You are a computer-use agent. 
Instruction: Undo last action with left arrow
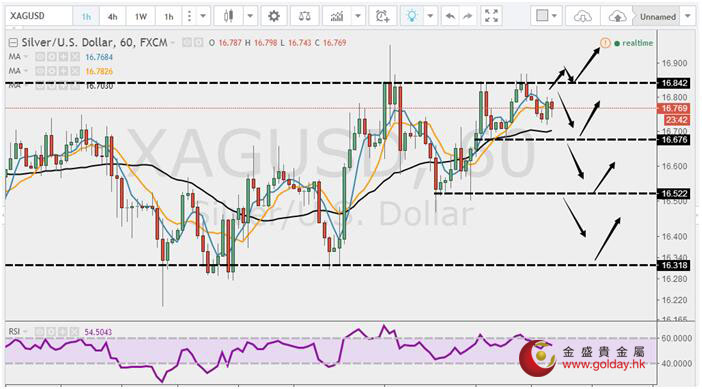pyautogui.click(x=450, y=17)
